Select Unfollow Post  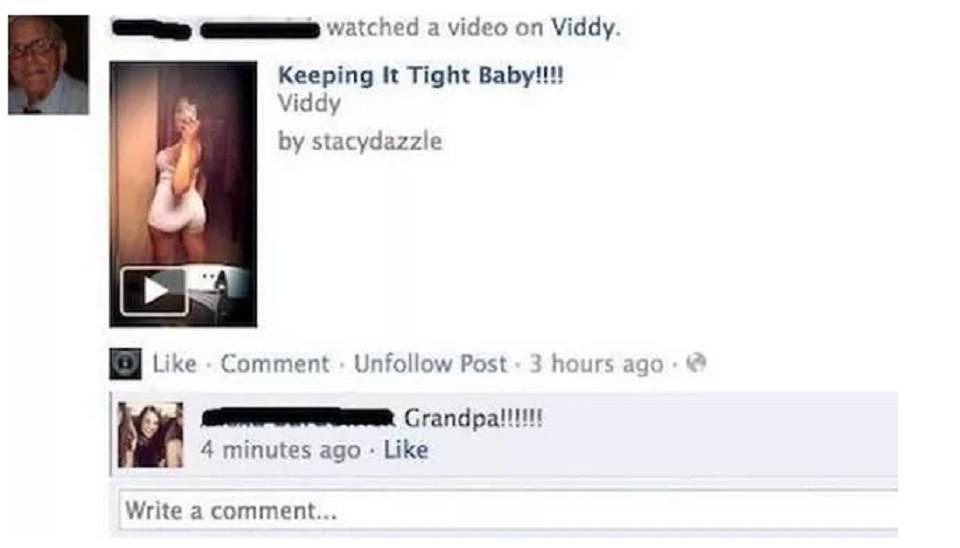click(x=430, y=364)
